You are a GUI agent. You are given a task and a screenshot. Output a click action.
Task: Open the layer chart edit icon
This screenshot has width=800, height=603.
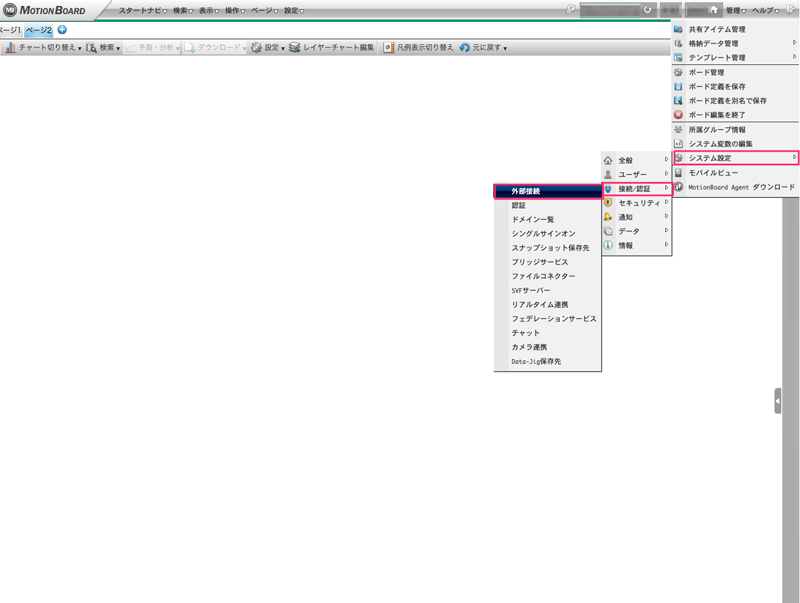pos(294,47)
